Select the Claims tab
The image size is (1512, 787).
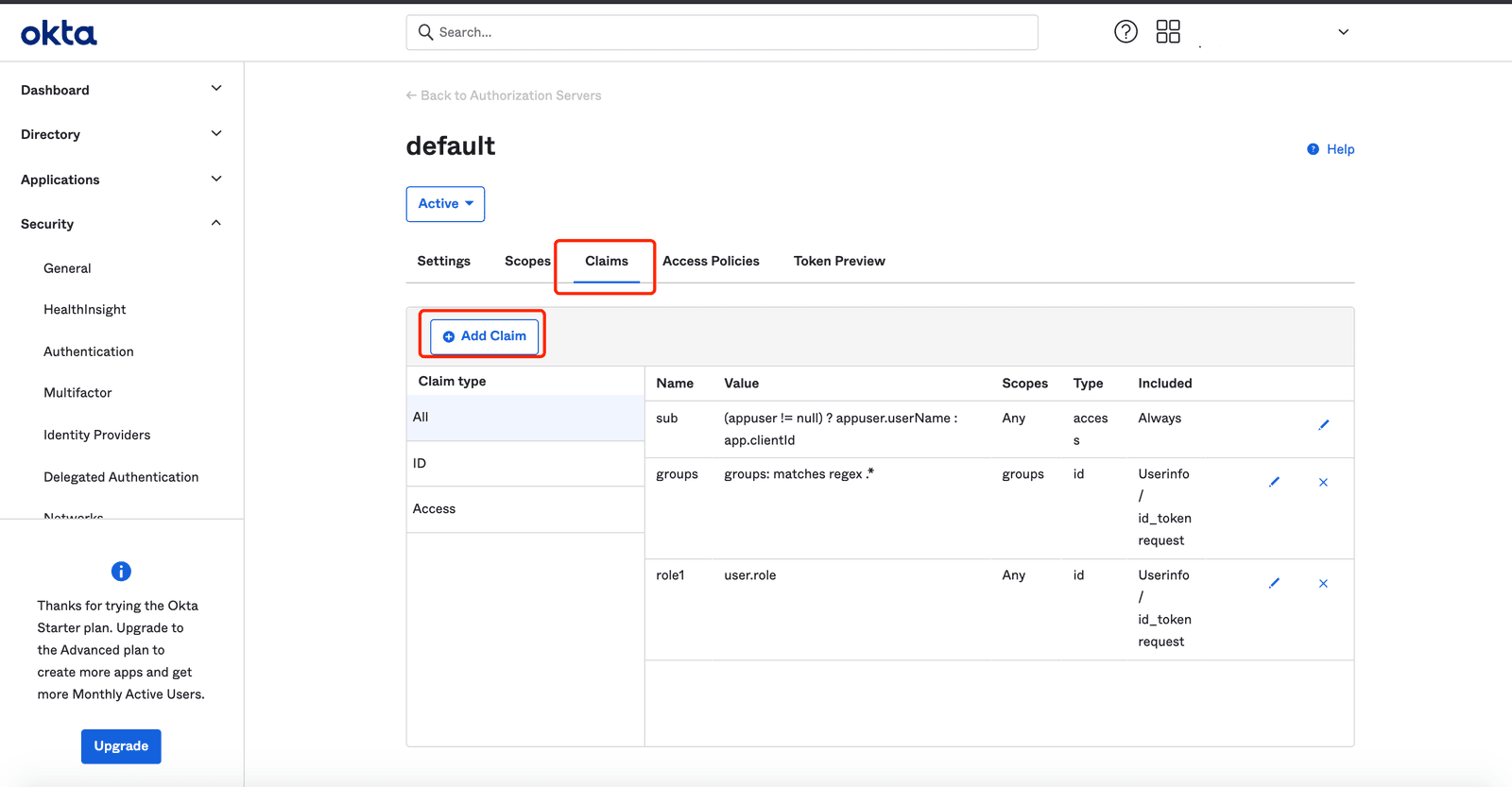(606, 261)
